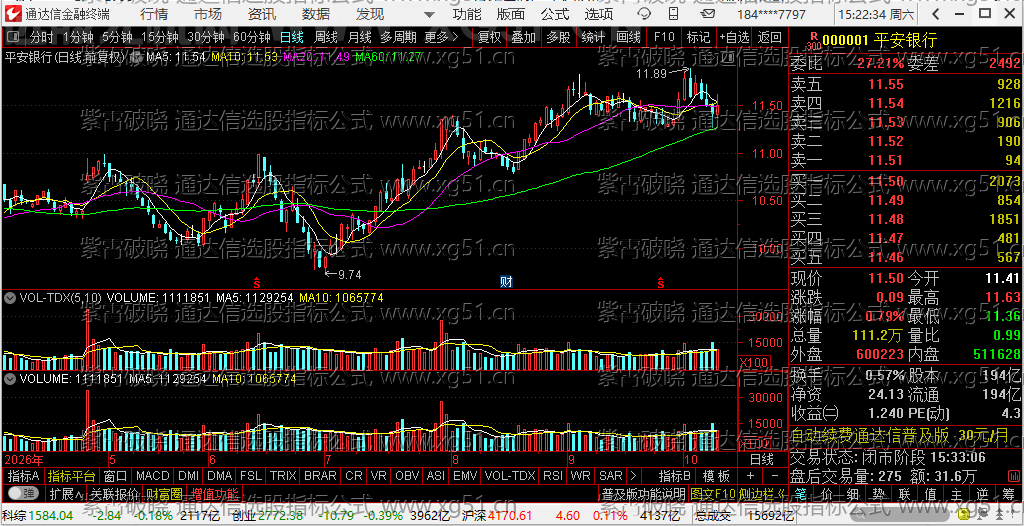Click the 价 tab icon
The height and width of the screenshot is (526, 1024).
827,493
